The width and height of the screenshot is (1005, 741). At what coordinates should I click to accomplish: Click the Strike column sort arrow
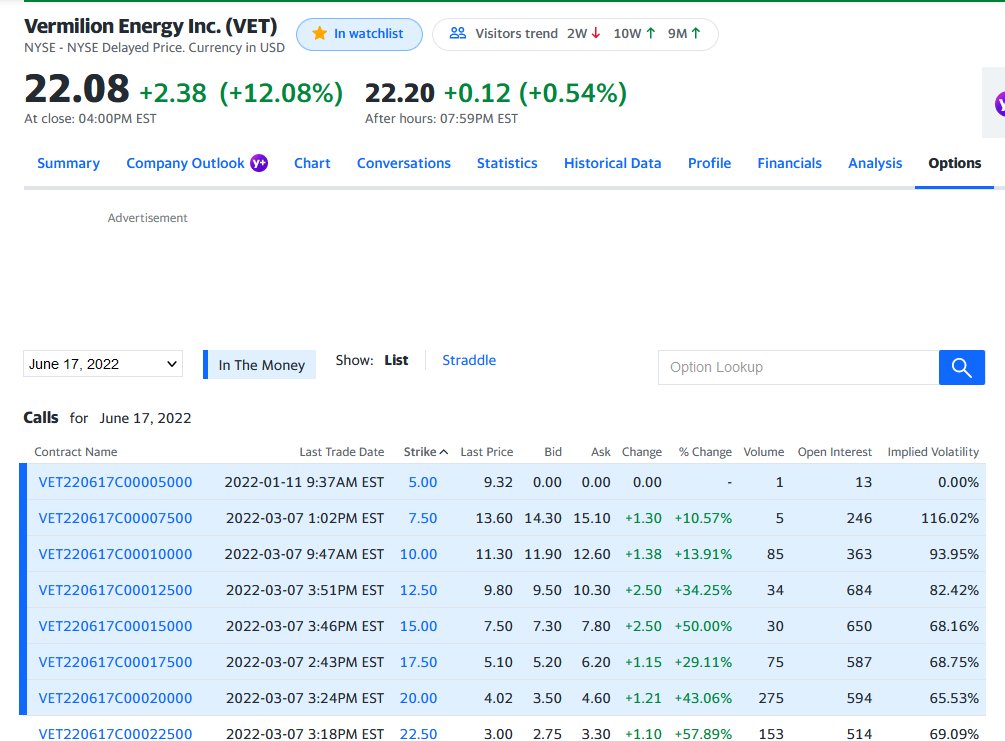pos(444,452)
